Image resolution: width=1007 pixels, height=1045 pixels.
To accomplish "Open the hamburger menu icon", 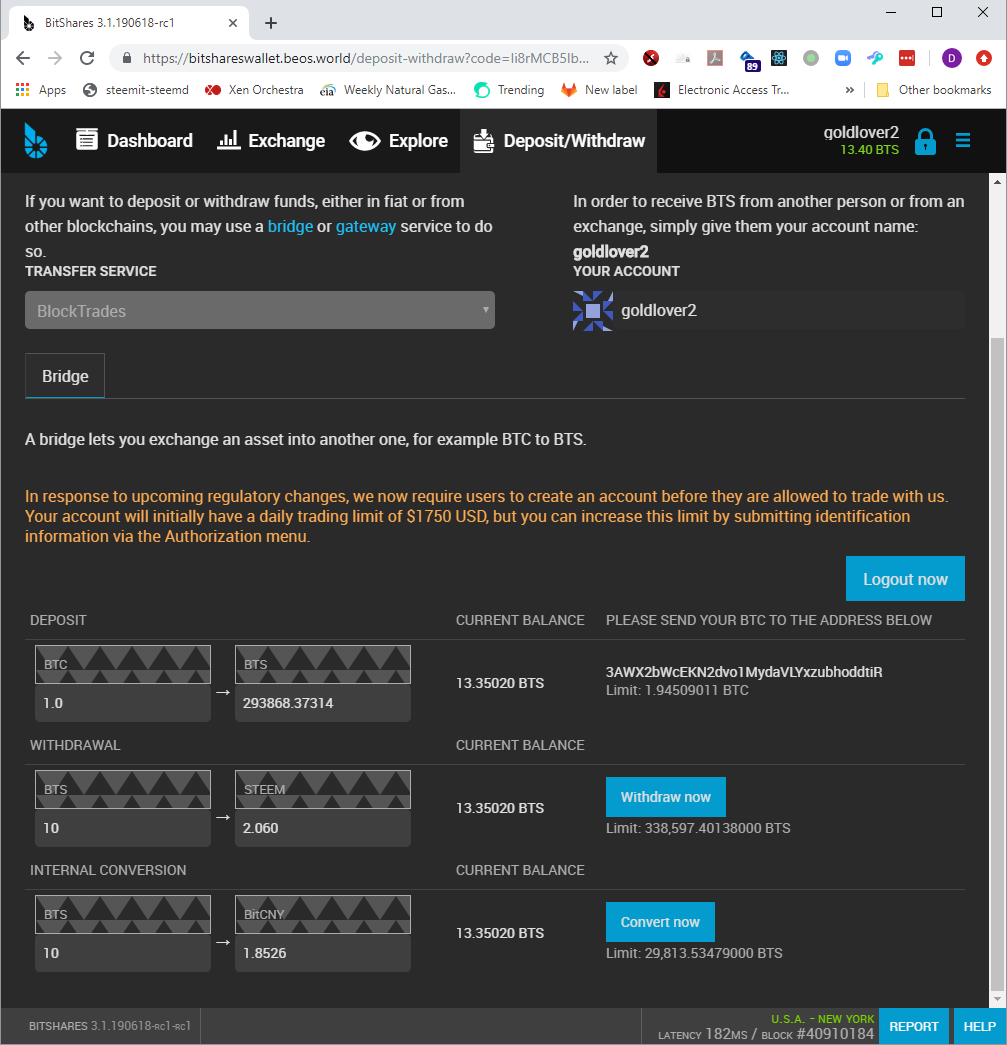I will pyautogui.click(x=962, y=140).
